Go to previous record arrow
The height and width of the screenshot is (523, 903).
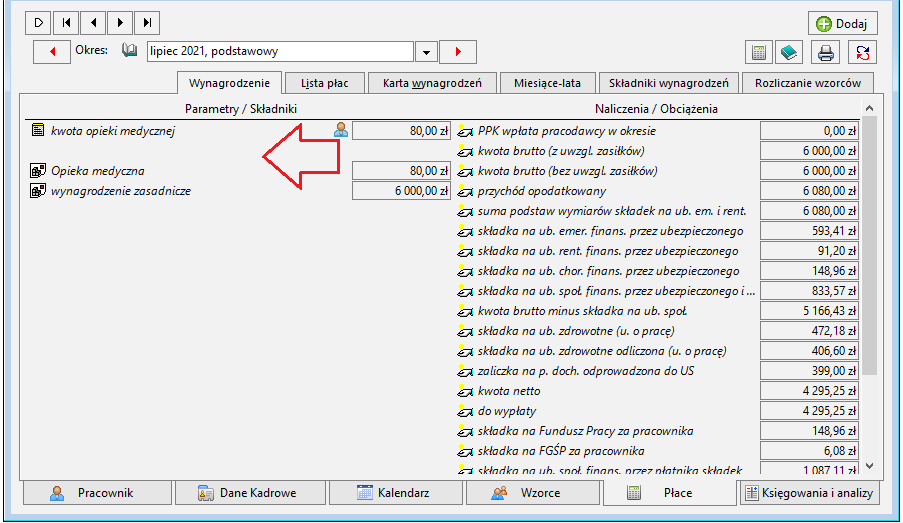click(x=93, y=22)
